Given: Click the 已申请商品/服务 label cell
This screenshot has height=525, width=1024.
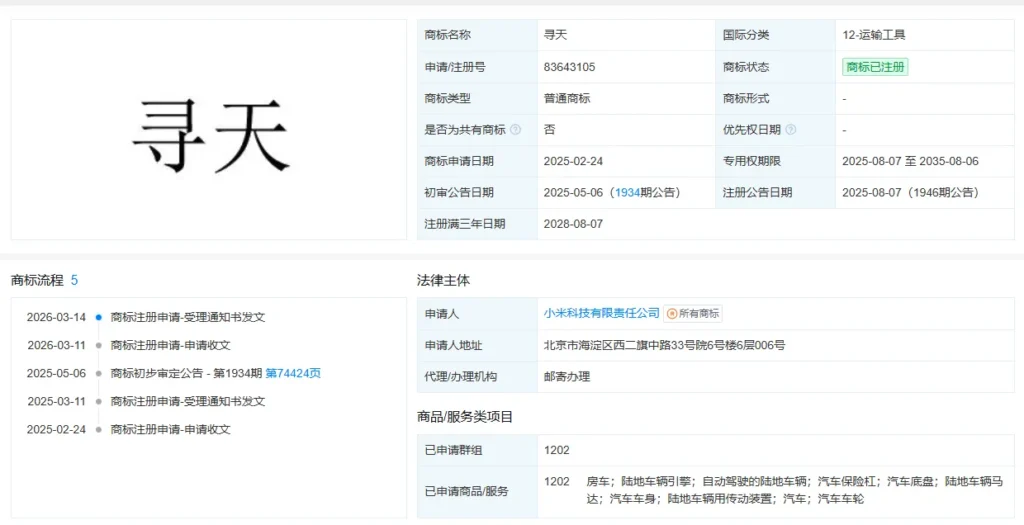Looking at the screenshot, I should pyautogui.click(x=477, y=492).
